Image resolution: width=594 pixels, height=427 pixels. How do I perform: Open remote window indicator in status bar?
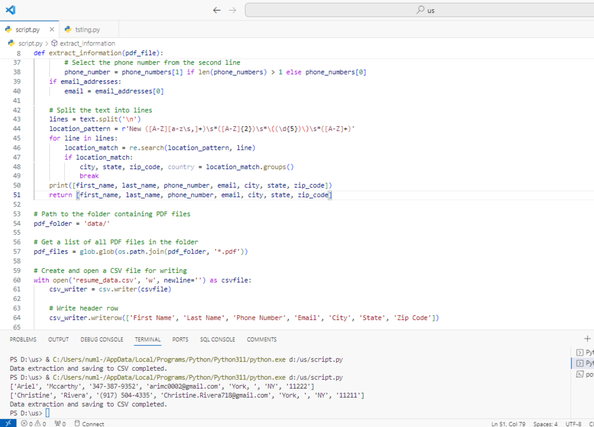[8, 423]
